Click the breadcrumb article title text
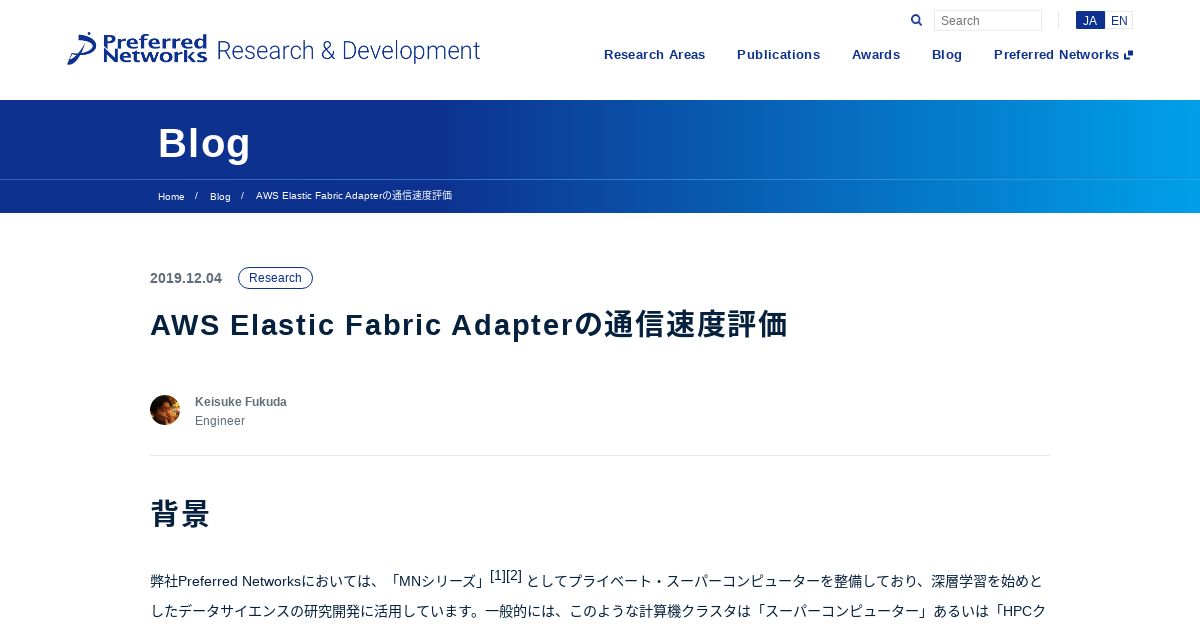 354,196
